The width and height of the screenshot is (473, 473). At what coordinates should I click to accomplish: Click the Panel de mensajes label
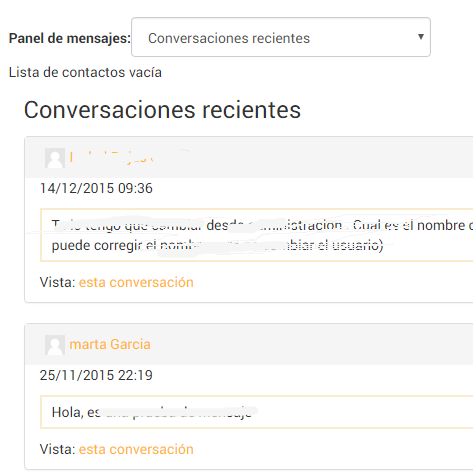(70, 38)
